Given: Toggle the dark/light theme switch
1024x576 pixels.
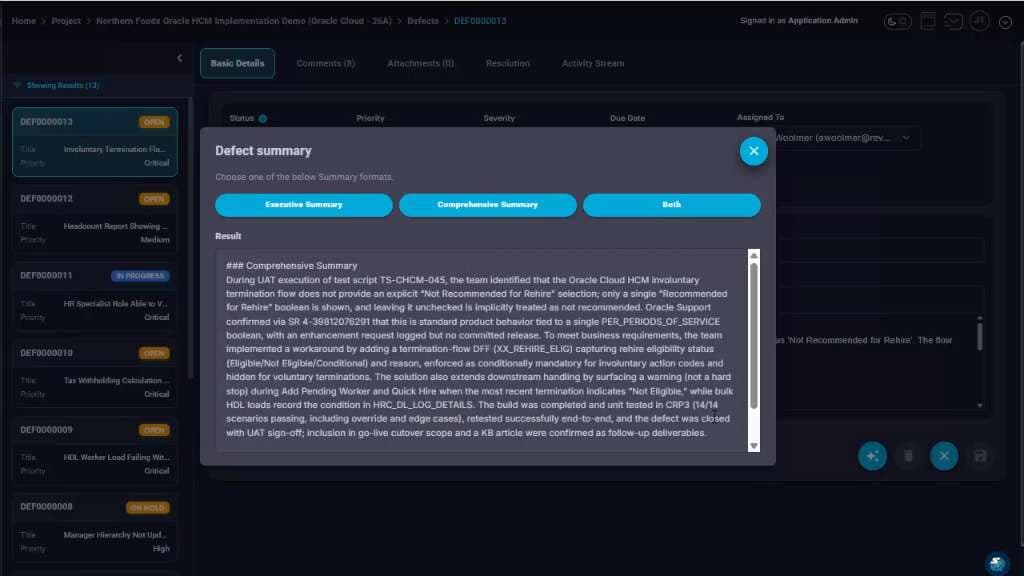Looking at the screenshot, I should 897,22.
